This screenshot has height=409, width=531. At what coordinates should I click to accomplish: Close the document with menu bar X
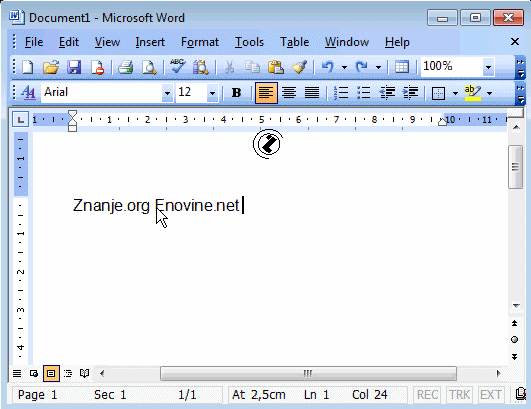coord(515,42)
